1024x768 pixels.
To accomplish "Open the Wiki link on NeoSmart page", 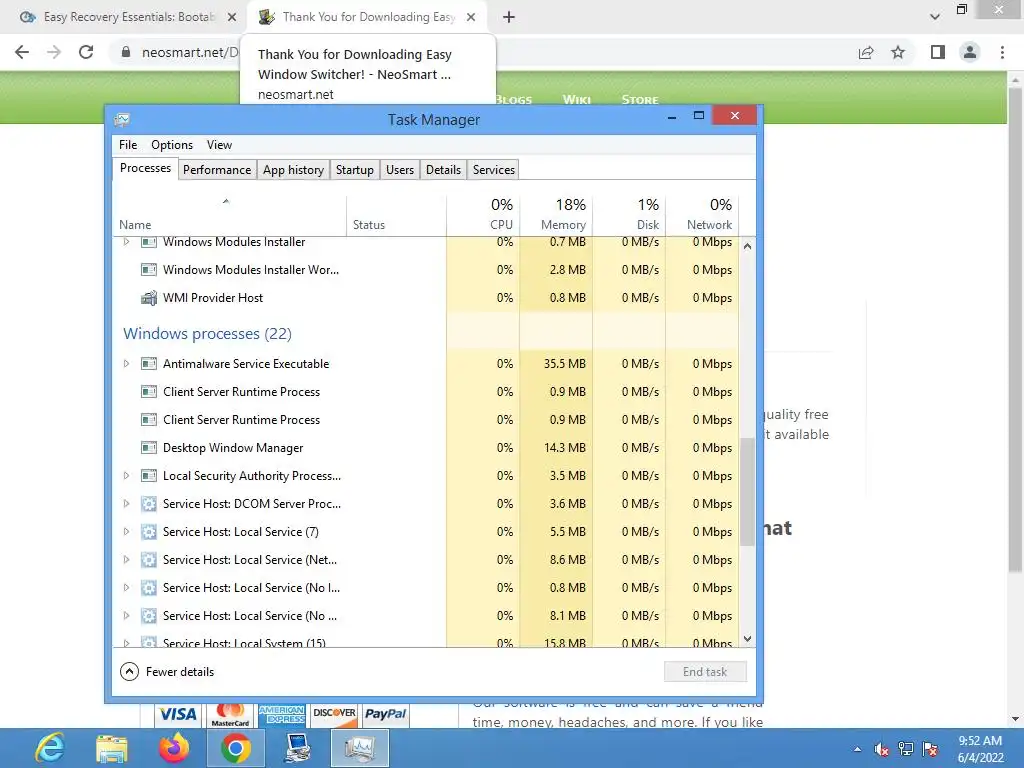I will pos(577,100).
